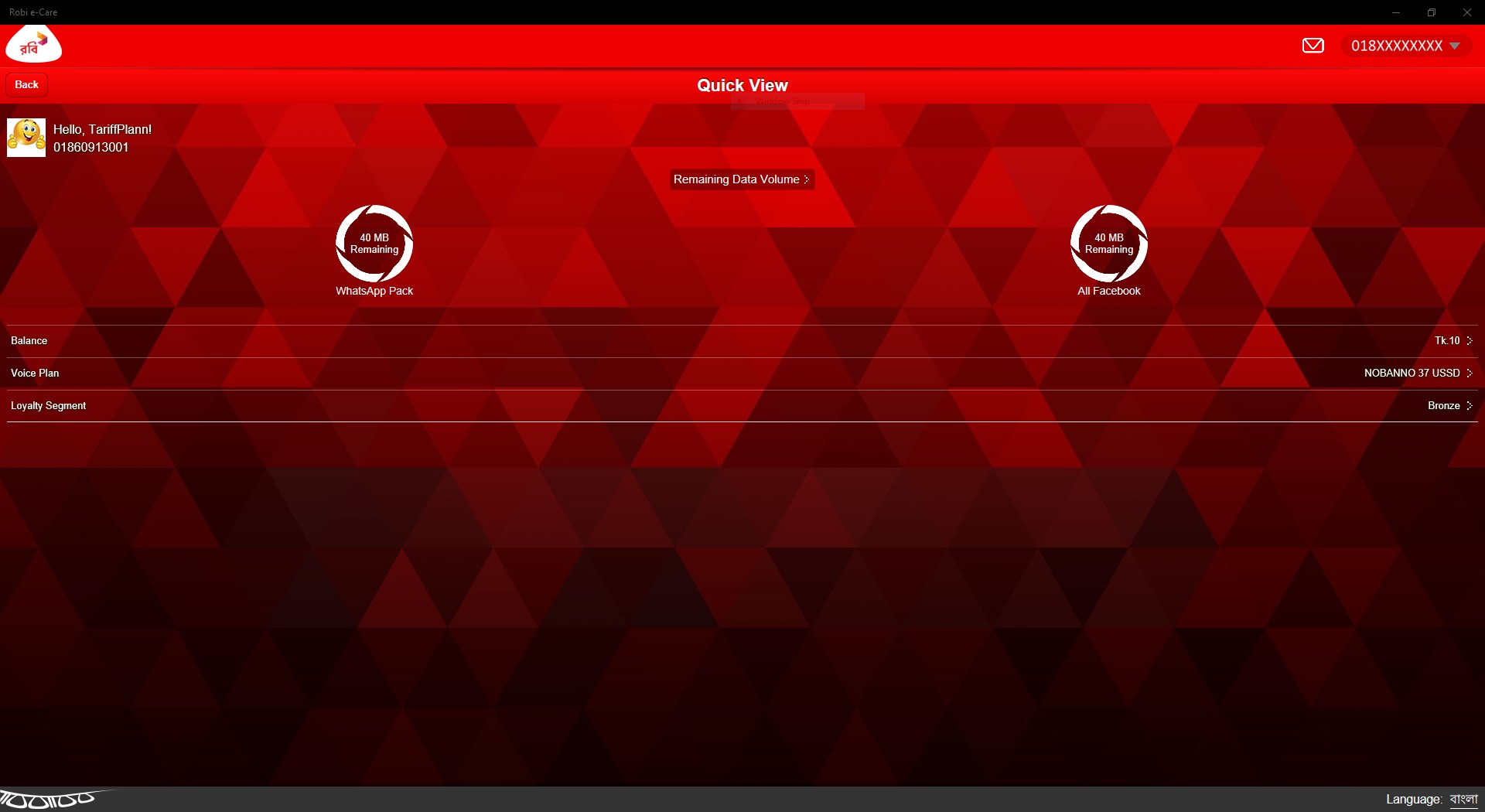Open the 018XXXXXXXX account dropdown
This screenshot has width=1485, height=812.
pos(1405,46)
